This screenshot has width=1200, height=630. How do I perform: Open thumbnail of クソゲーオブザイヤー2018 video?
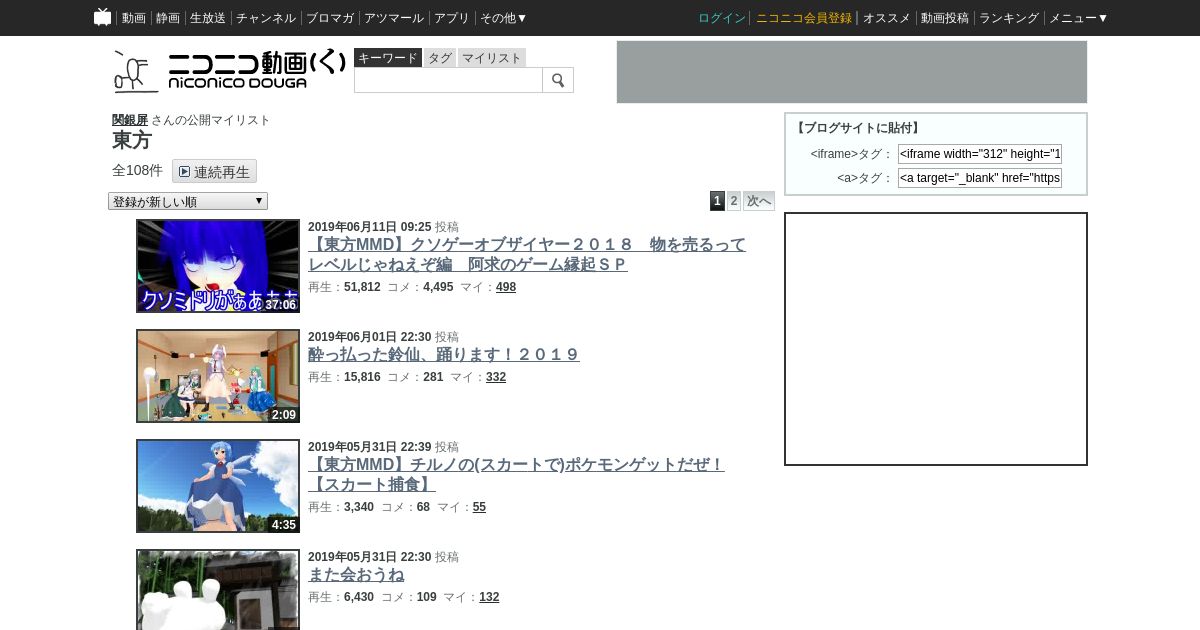click(x=218, y=266)
